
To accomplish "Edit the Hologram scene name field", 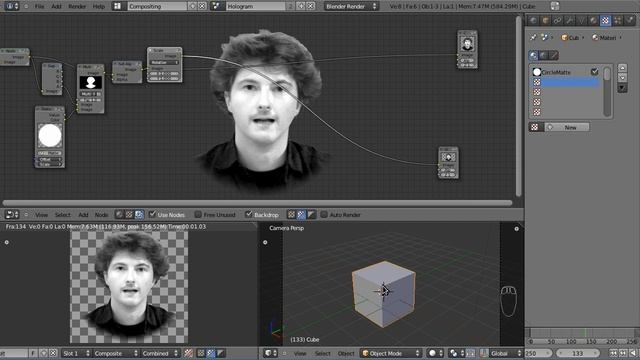I will [255, 6].
